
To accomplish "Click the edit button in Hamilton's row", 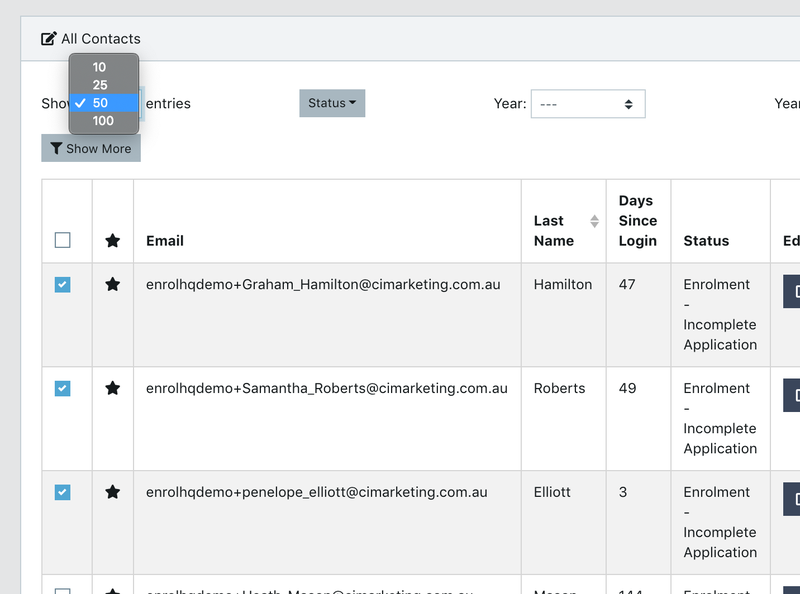I will tap(792, 291).
